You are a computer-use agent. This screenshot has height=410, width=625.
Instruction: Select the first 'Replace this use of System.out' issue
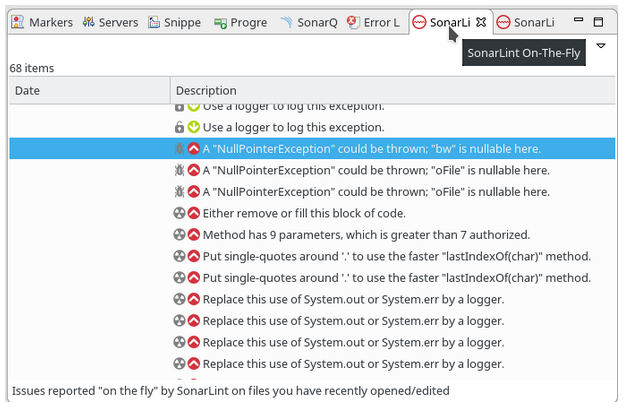[x=312, y=300]
